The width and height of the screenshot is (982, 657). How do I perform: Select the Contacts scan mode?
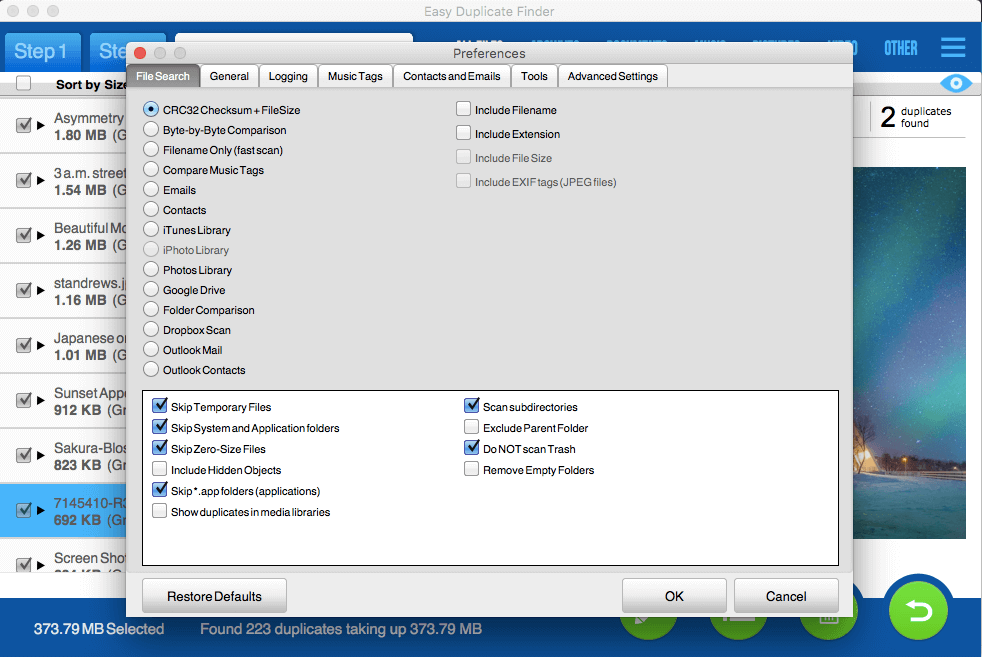tap(151, 210)
